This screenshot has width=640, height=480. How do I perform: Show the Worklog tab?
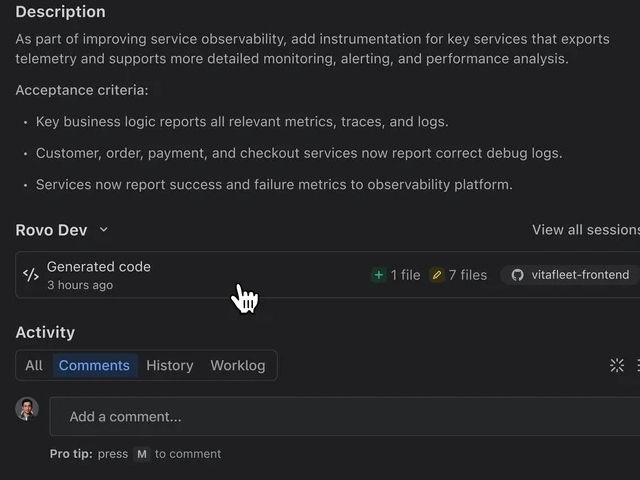[x=238, y=365]
